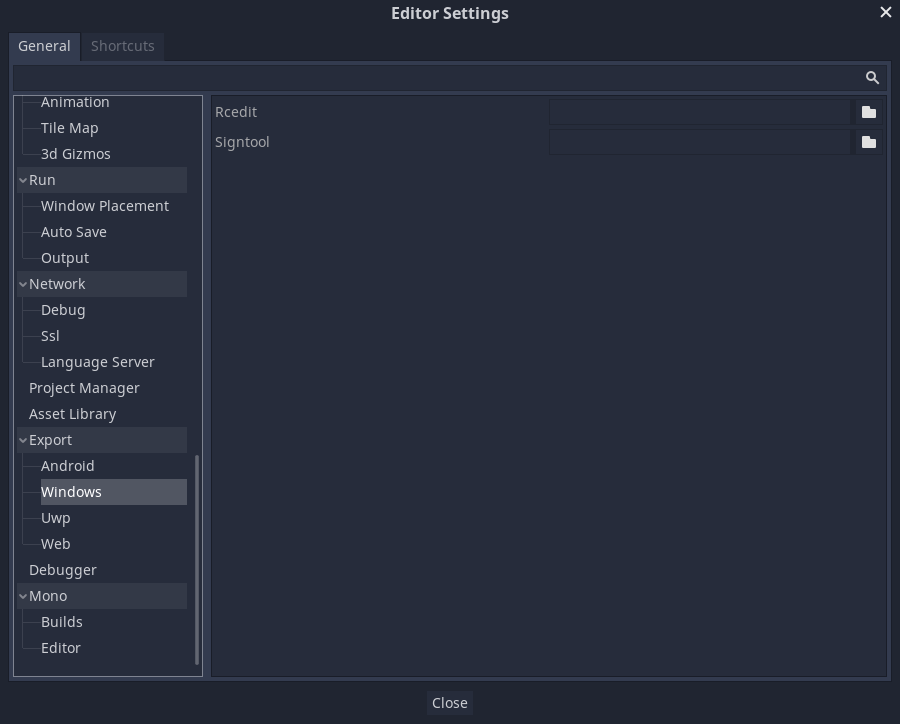Click the search magnifier icon

(871, 77)
